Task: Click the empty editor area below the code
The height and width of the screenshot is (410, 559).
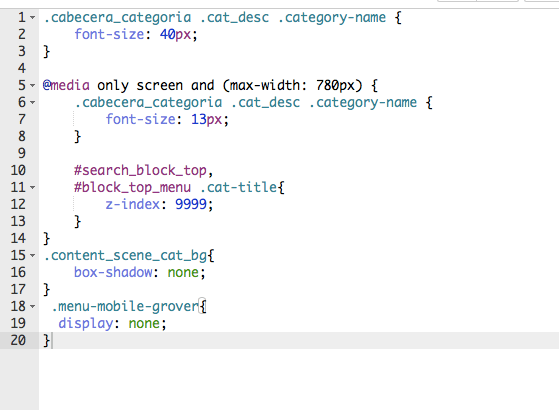Action: [x=299, y=380]
